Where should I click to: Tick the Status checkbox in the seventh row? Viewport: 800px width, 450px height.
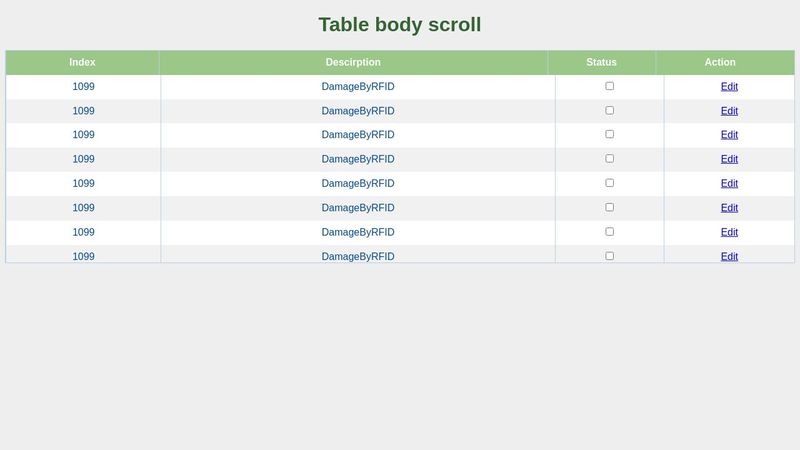pos(609,232)
